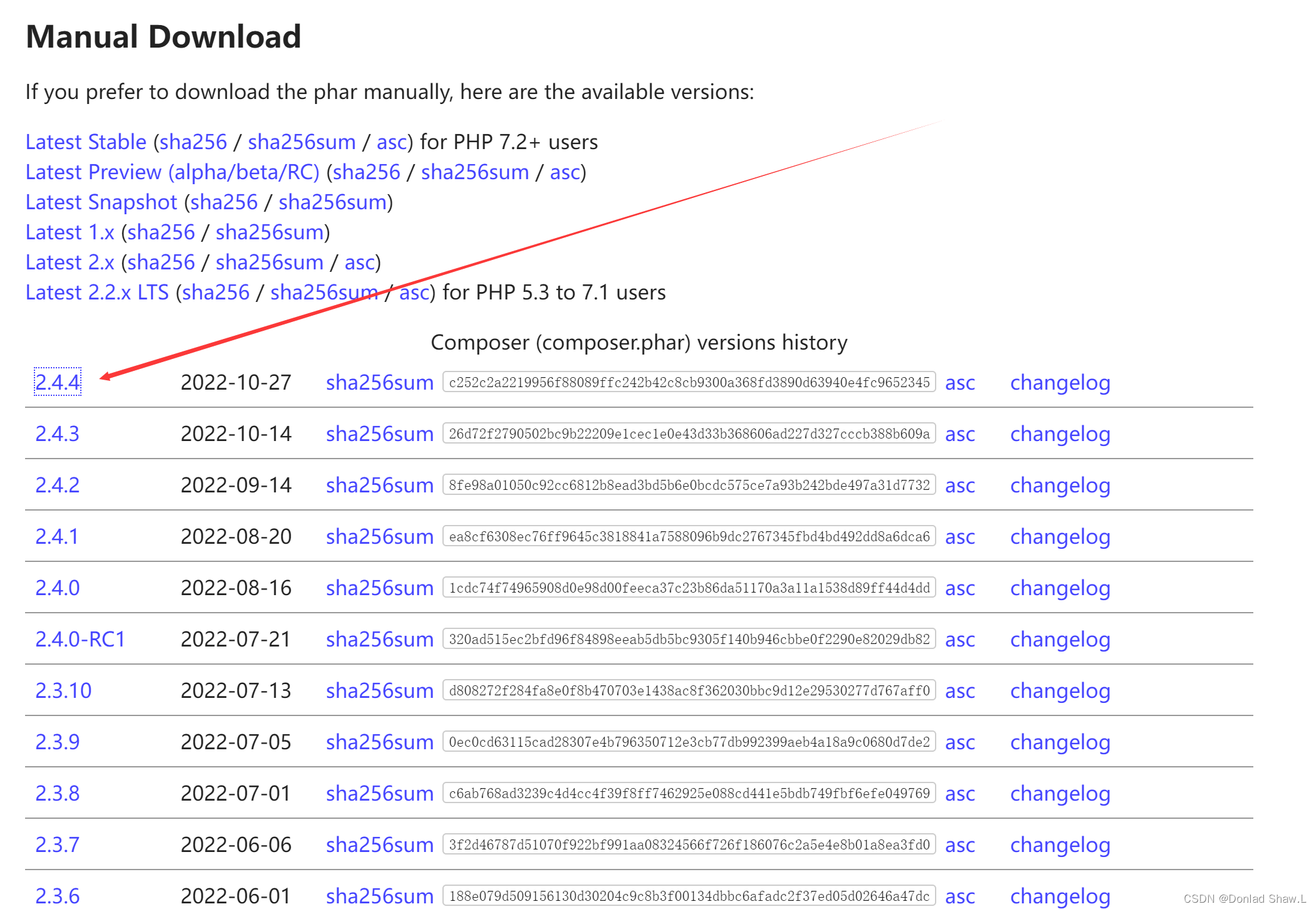Select the 2.4.0 checksum hash field
The image size is (1316, 909).
pos(689,588)
